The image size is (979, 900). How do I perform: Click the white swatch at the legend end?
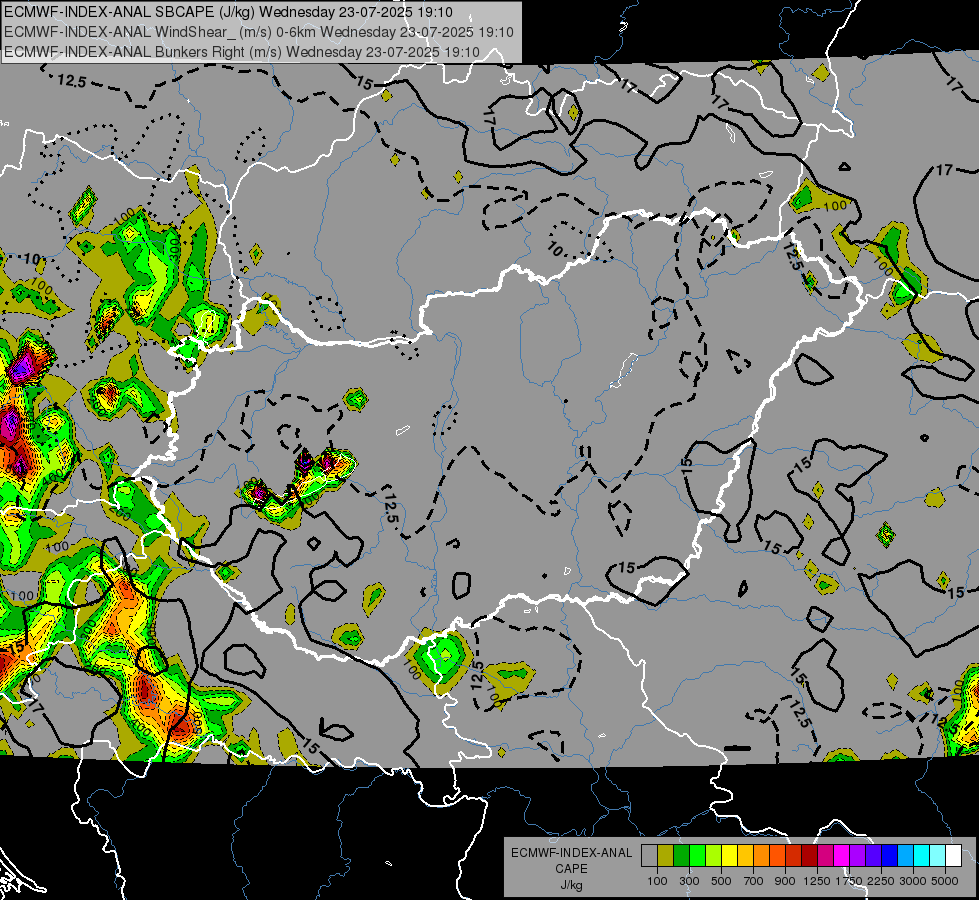(x=953, y=856)
